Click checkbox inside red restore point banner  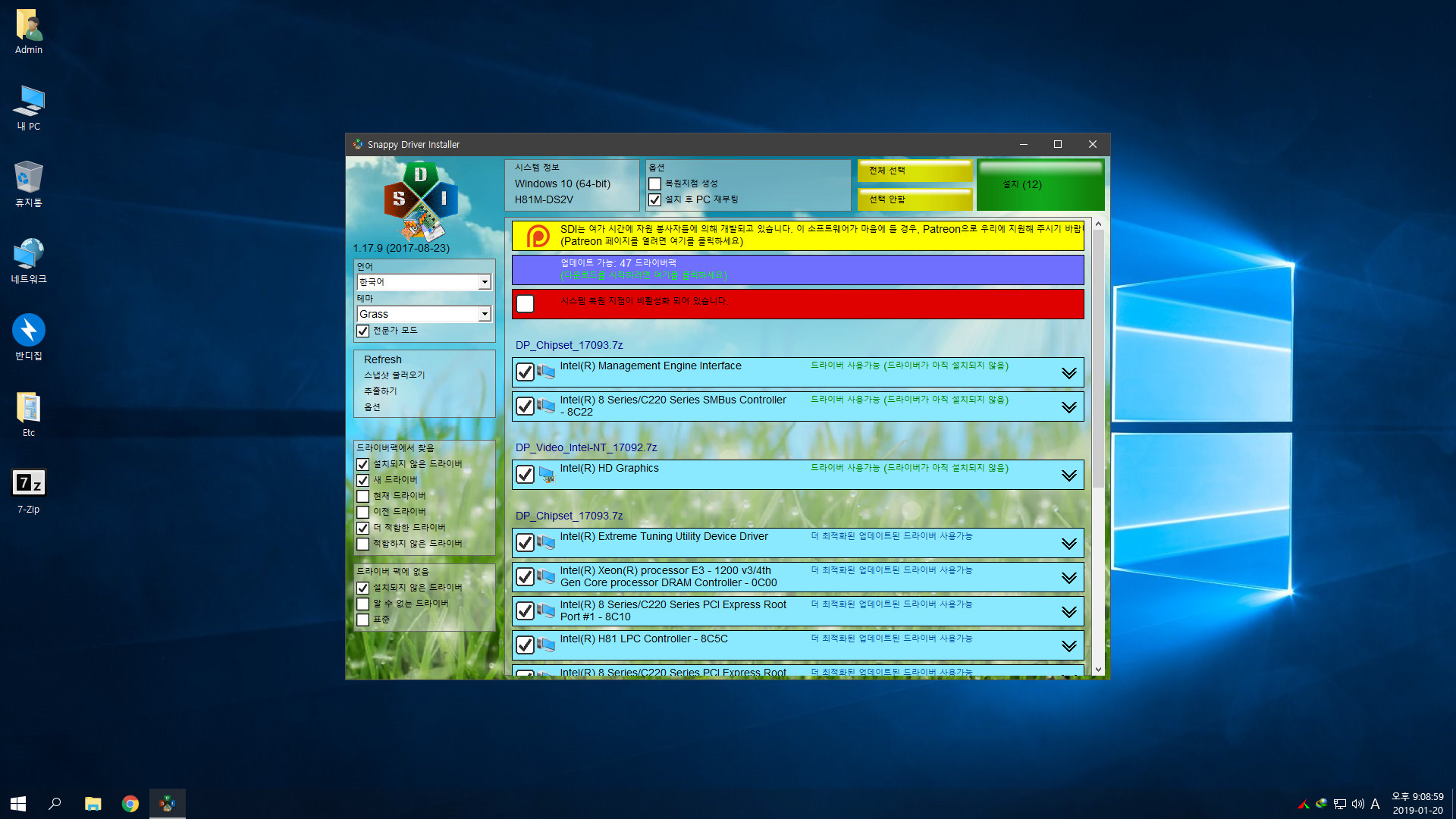[x=525, y=303]
